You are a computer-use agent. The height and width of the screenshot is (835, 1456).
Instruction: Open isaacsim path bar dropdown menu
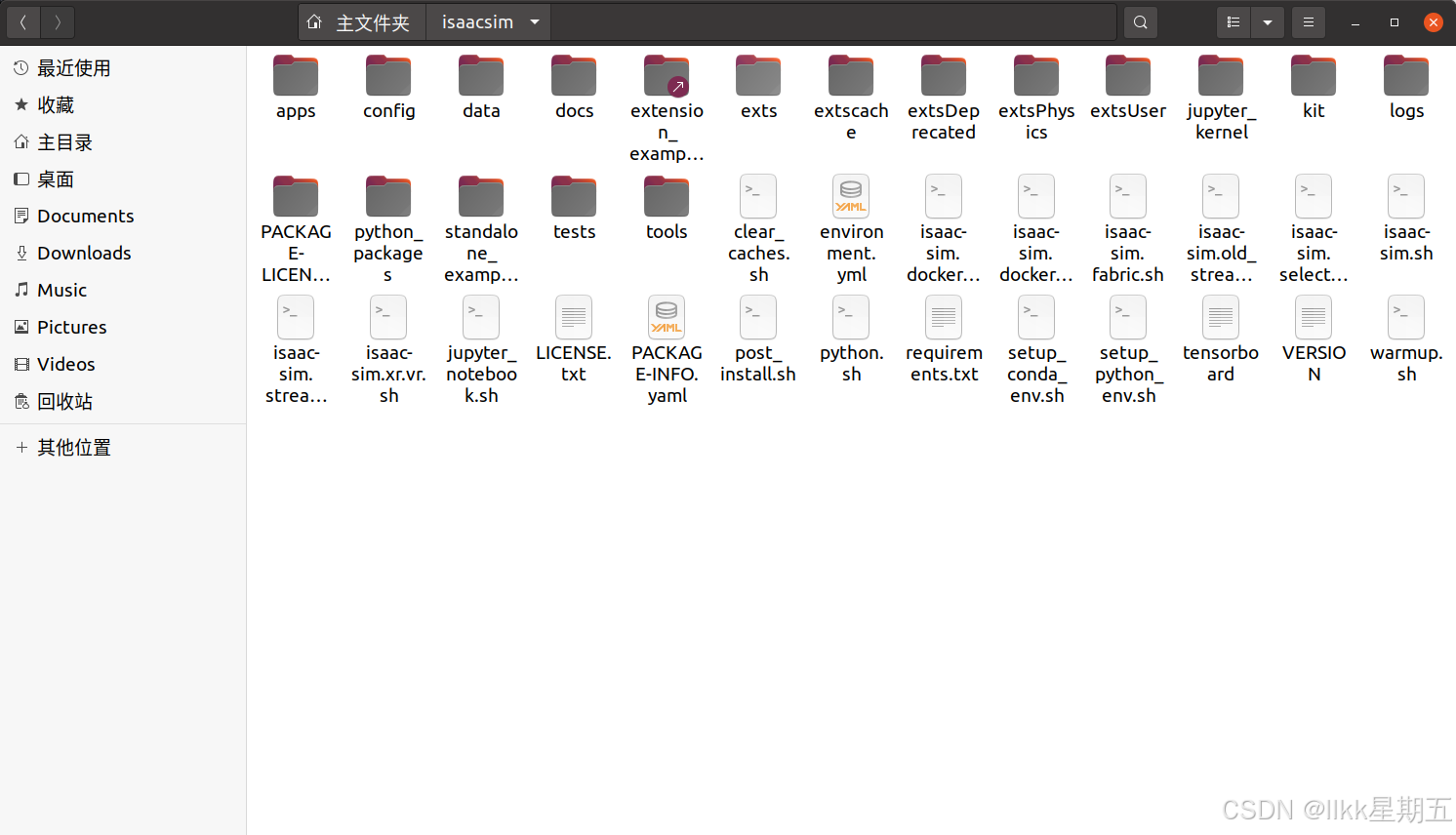point(535,21)
